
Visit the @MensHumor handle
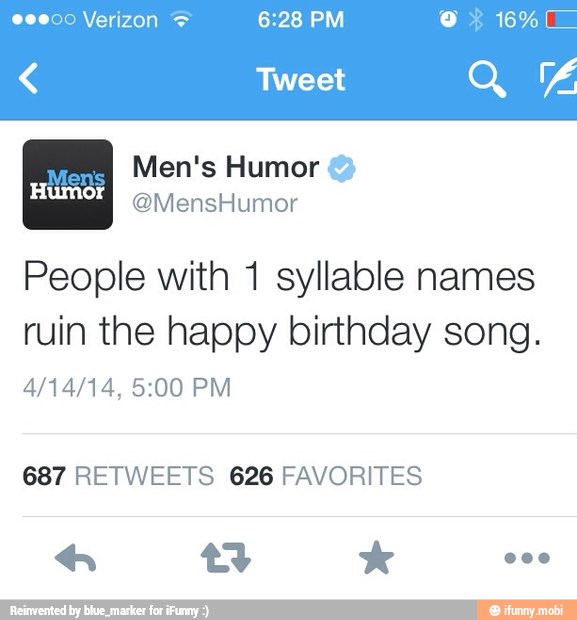215,204
